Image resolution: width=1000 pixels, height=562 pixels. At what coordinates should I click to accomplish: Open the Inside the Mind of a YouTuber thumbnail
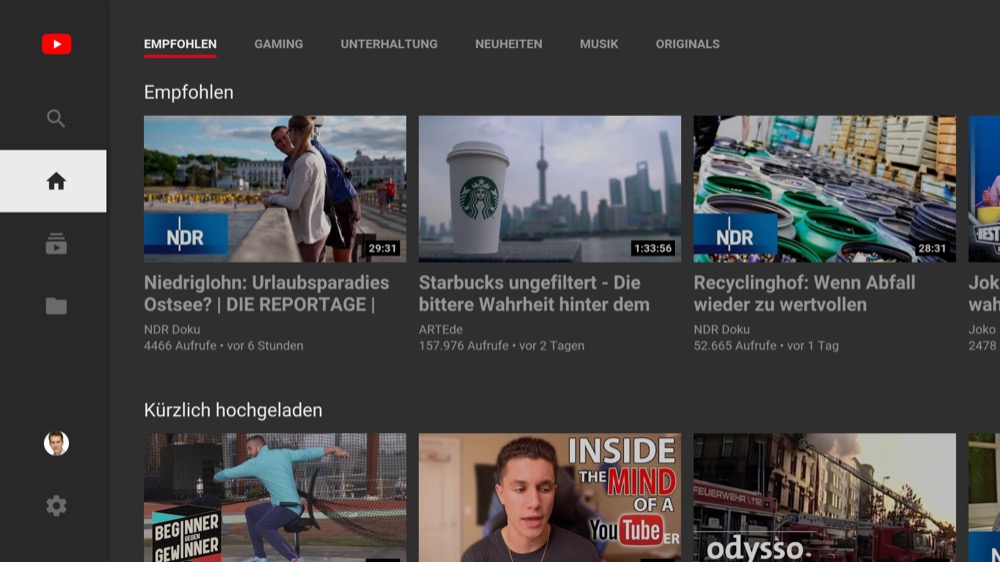[x=549, y=497]
